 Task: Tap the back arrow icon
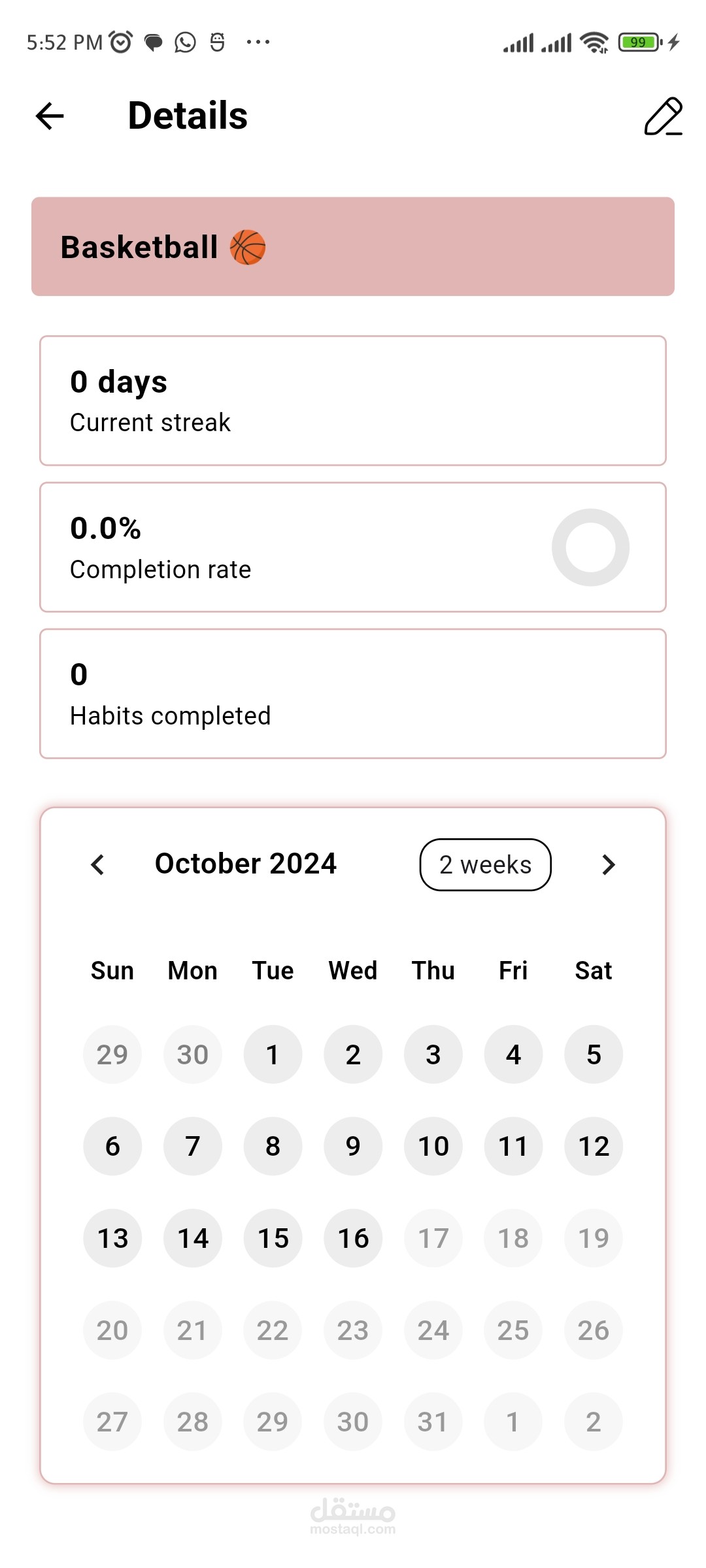pyautogui.click(x=50, y=116)
